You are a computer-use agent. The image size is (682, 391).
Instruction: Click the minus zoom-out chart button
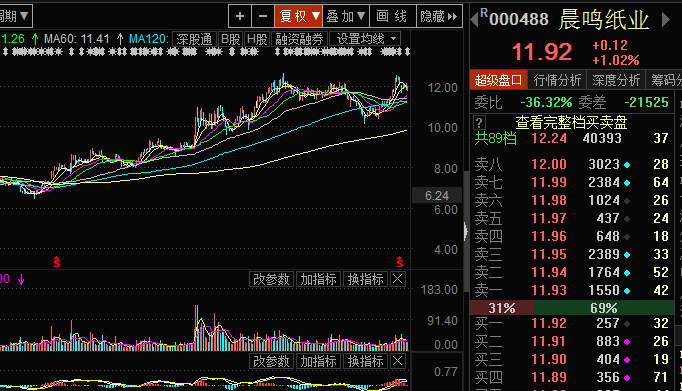(x=263, y=17)
